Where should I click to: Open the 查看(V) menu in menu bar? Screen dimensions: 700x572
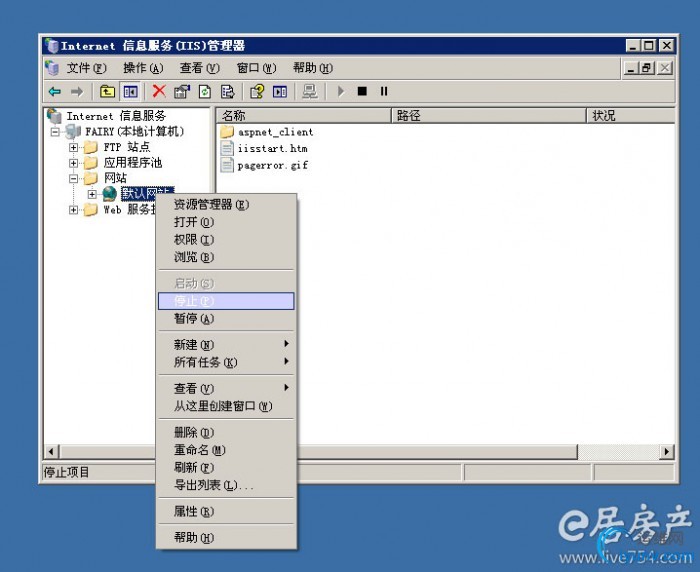point(200,68)
